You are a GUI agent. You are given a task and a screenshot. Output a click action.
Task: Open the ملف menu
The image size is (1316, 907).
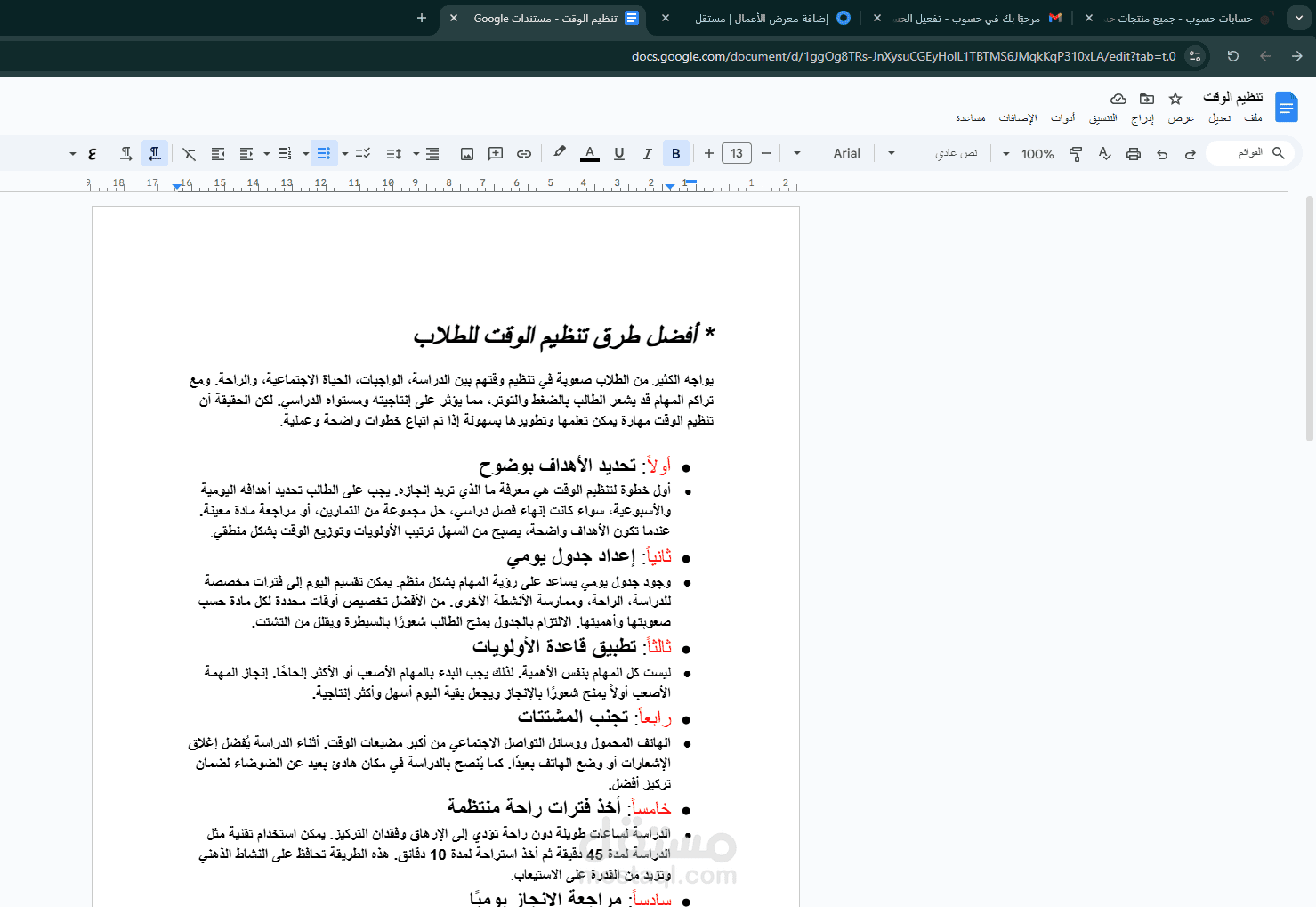(1254, 118)
